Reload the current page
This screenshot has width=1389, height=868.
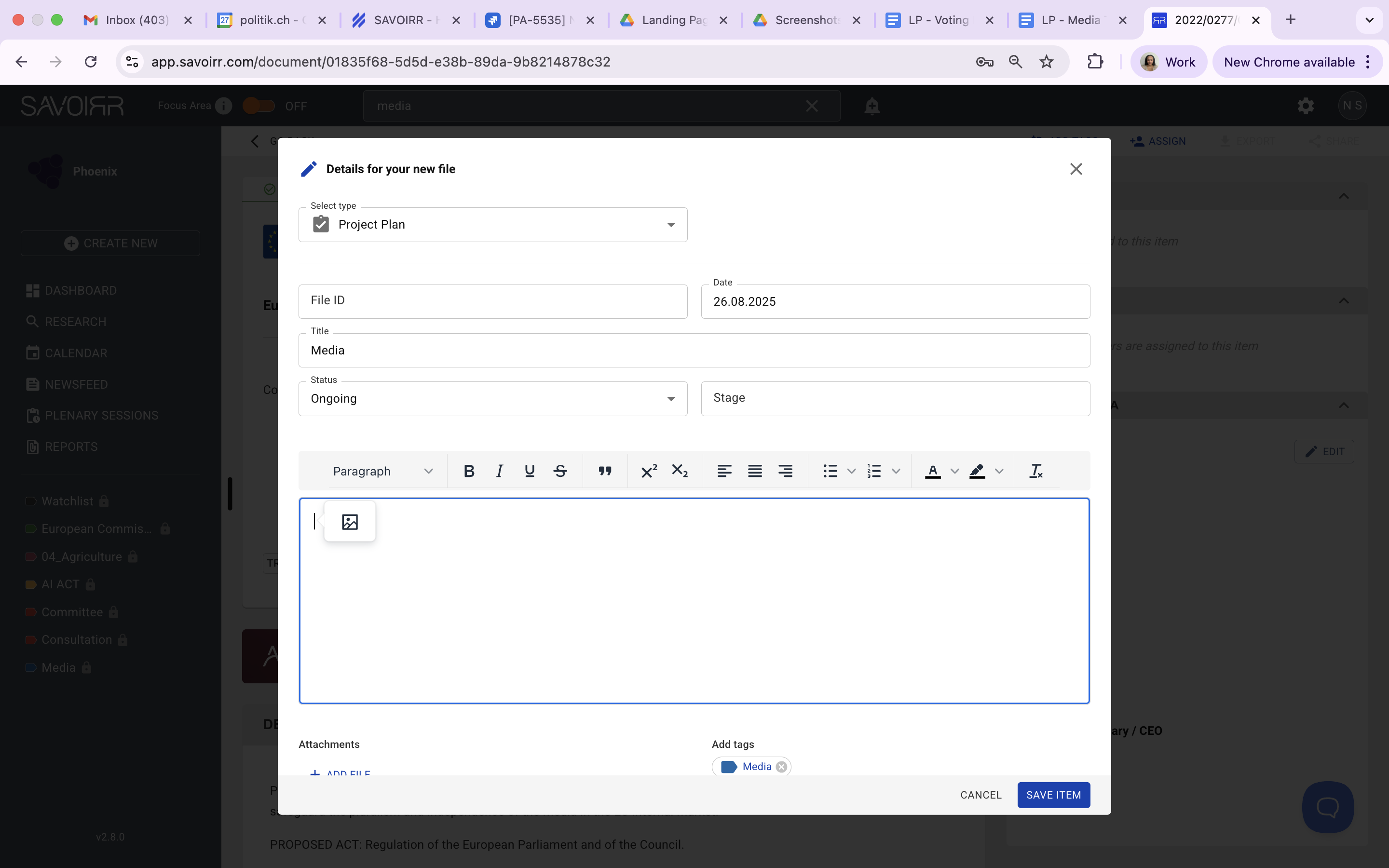pos(91,61)
